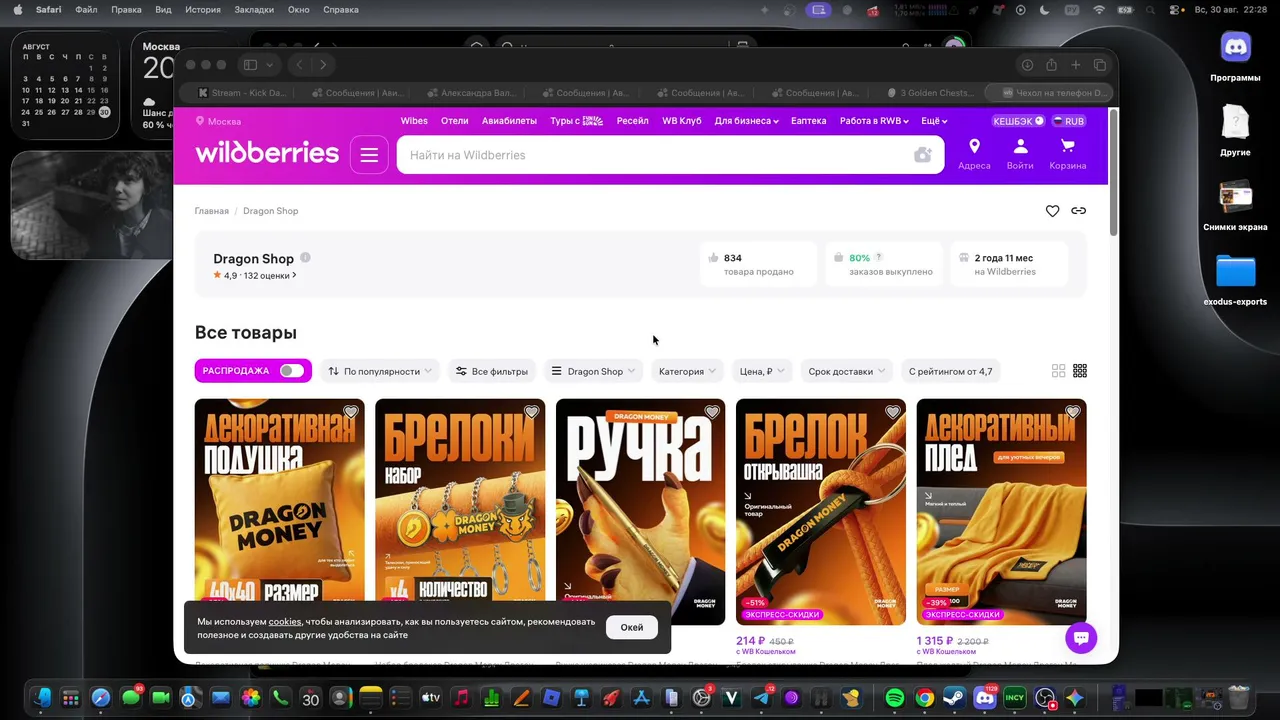Search by photo using the camera icon
1280x720 pixels.
(x=922, y=155)
